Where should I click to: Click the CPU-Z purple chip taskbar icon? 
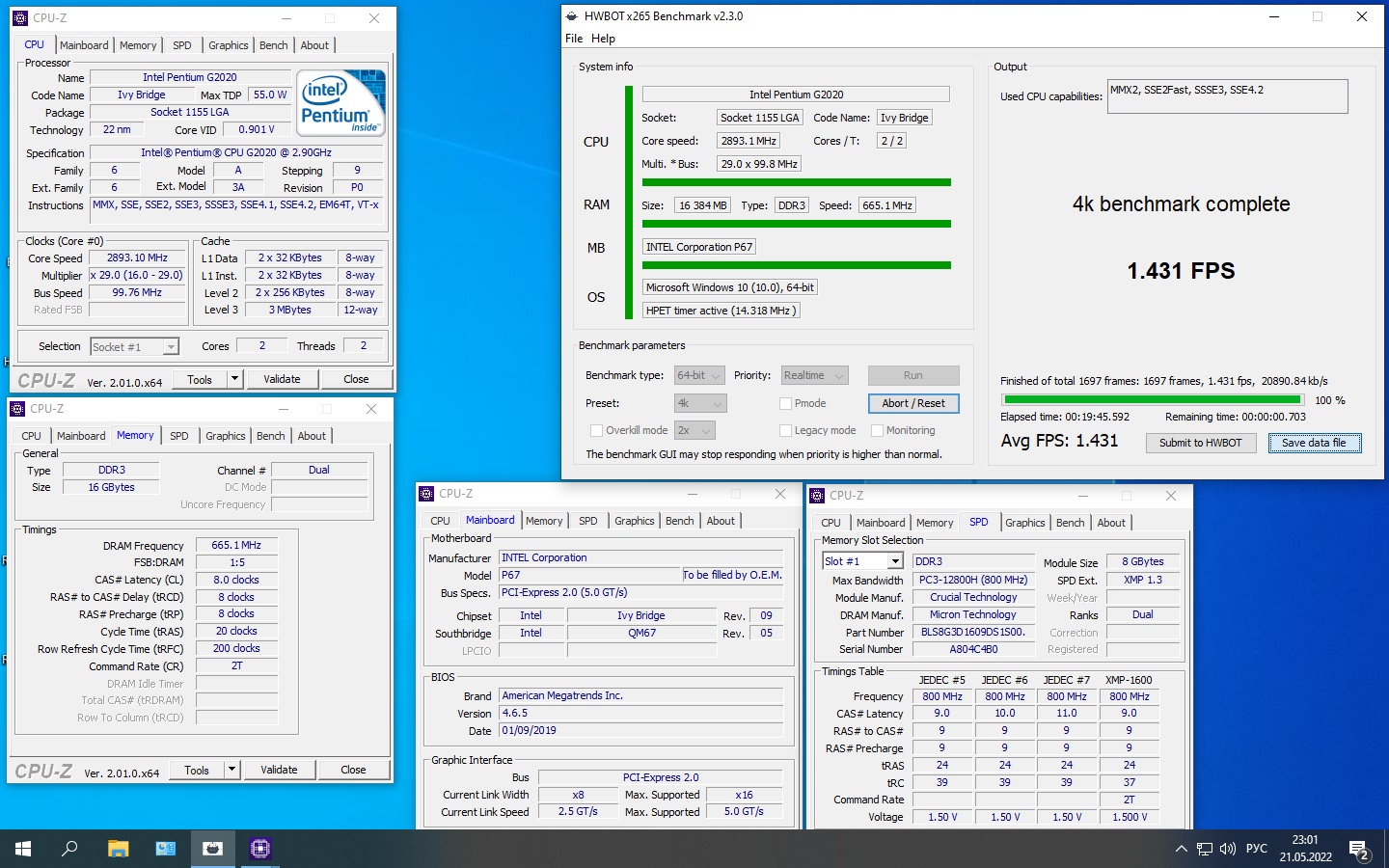click(x=259, y=849)
